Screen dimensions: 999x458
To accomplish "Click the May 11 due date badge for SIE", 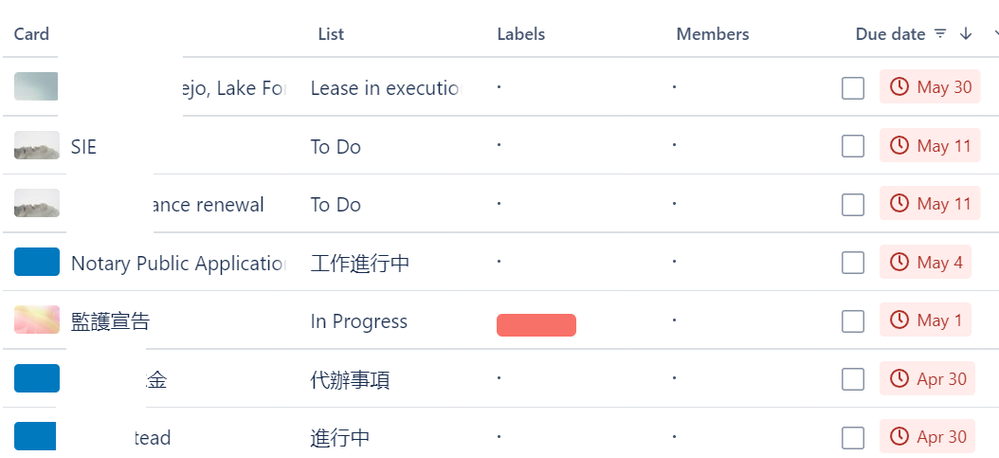I will (x=930, y=145).
